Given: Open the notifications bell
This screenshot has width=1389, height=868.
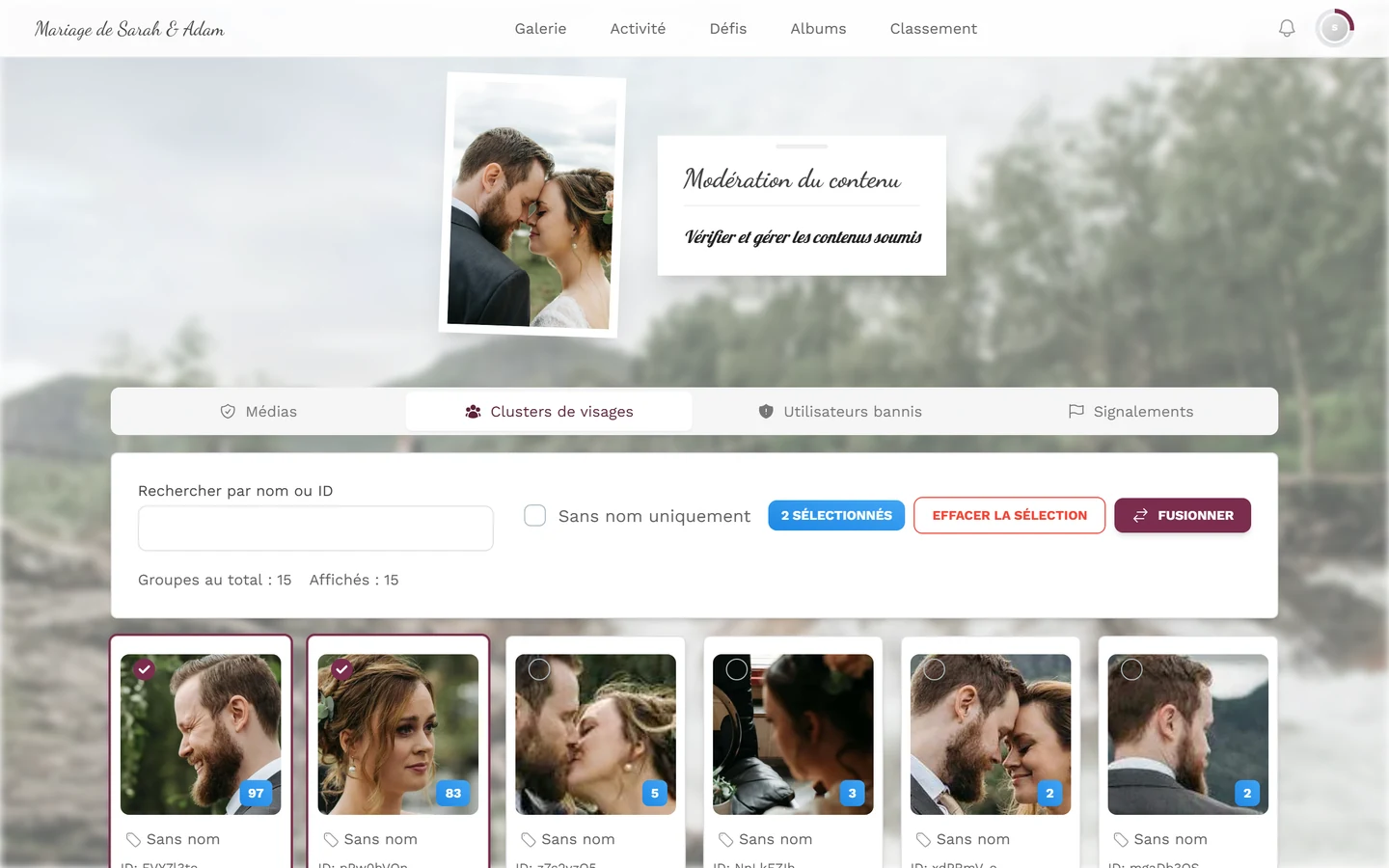Looking at the screenshot, I should [x=1287, y=28].
